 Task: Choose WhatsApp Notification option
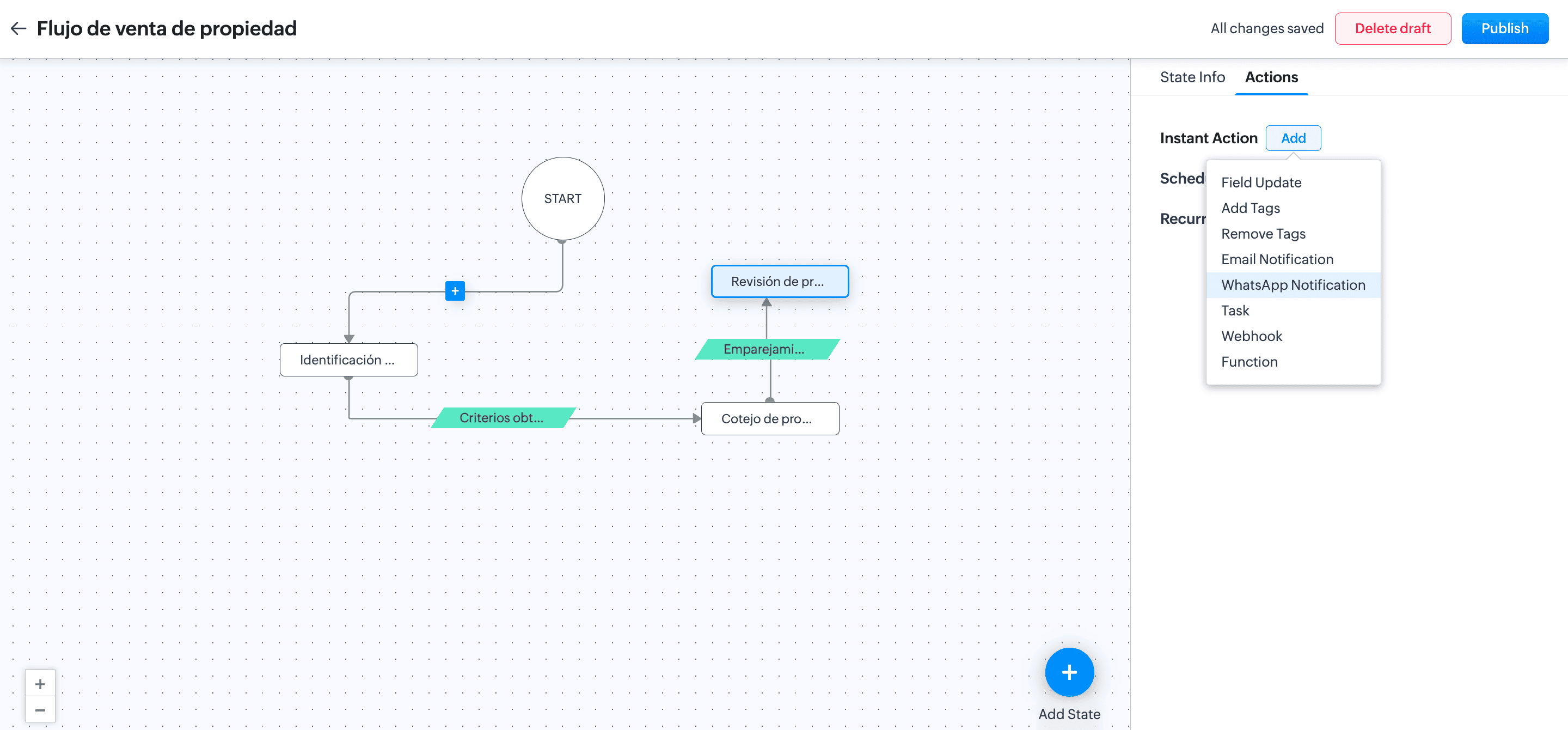coord(1293,285)
